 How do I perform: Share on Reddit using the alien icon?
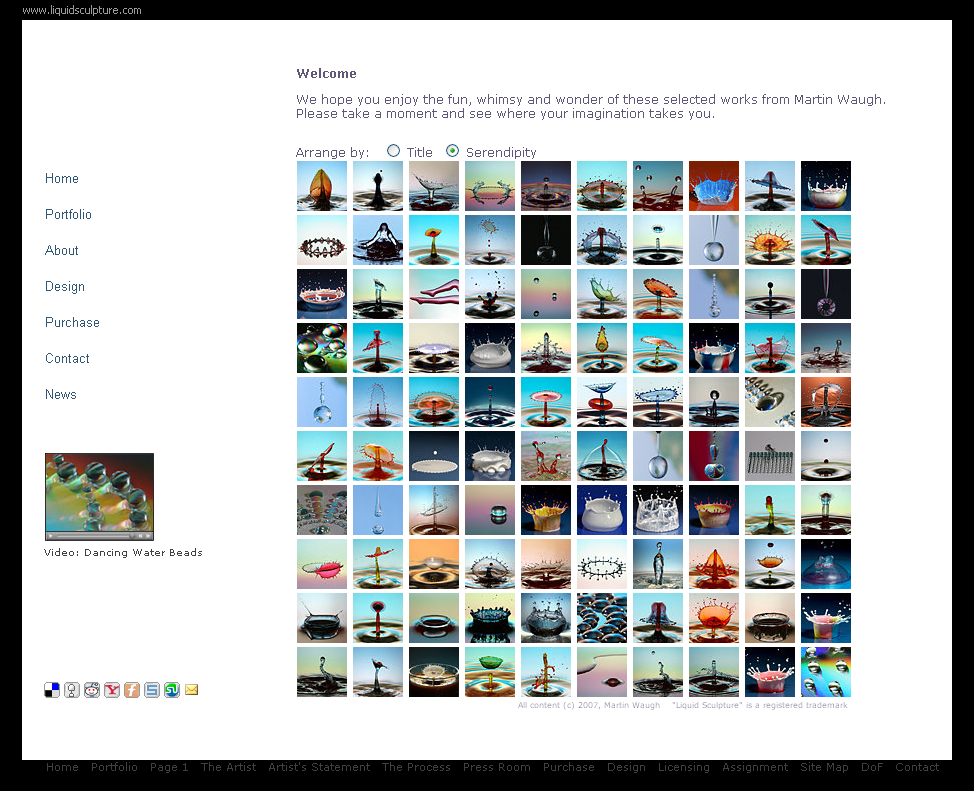coord(92,690)
